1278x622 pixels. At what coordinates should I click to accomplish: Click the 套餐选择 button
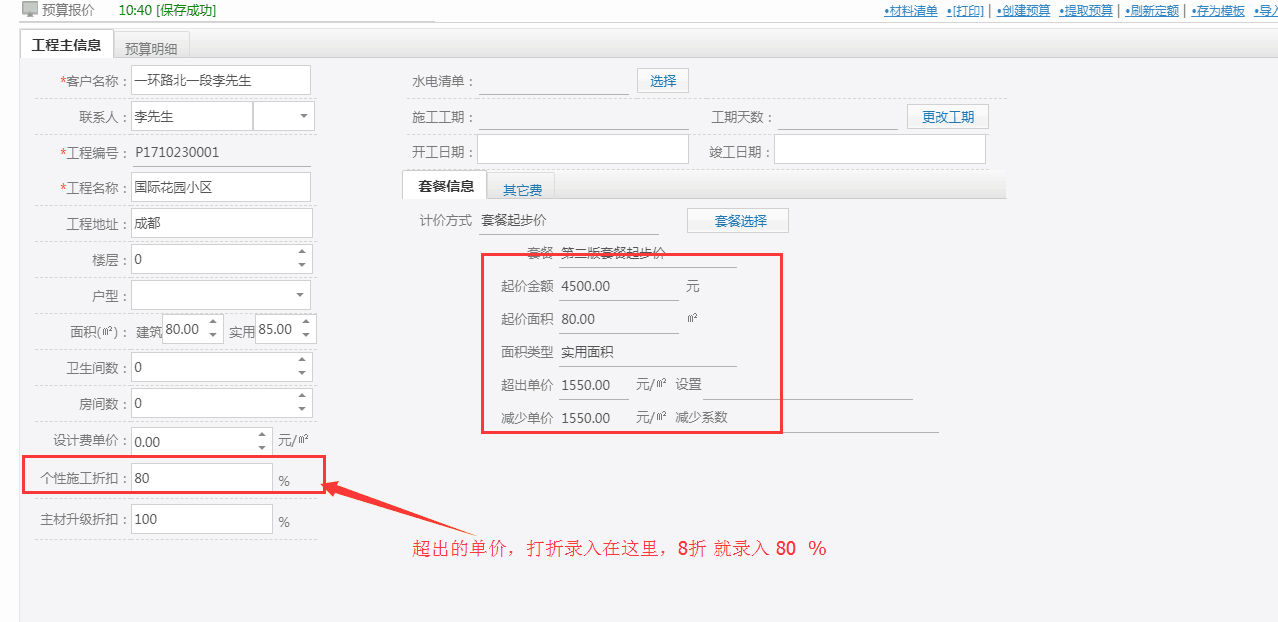739,221
